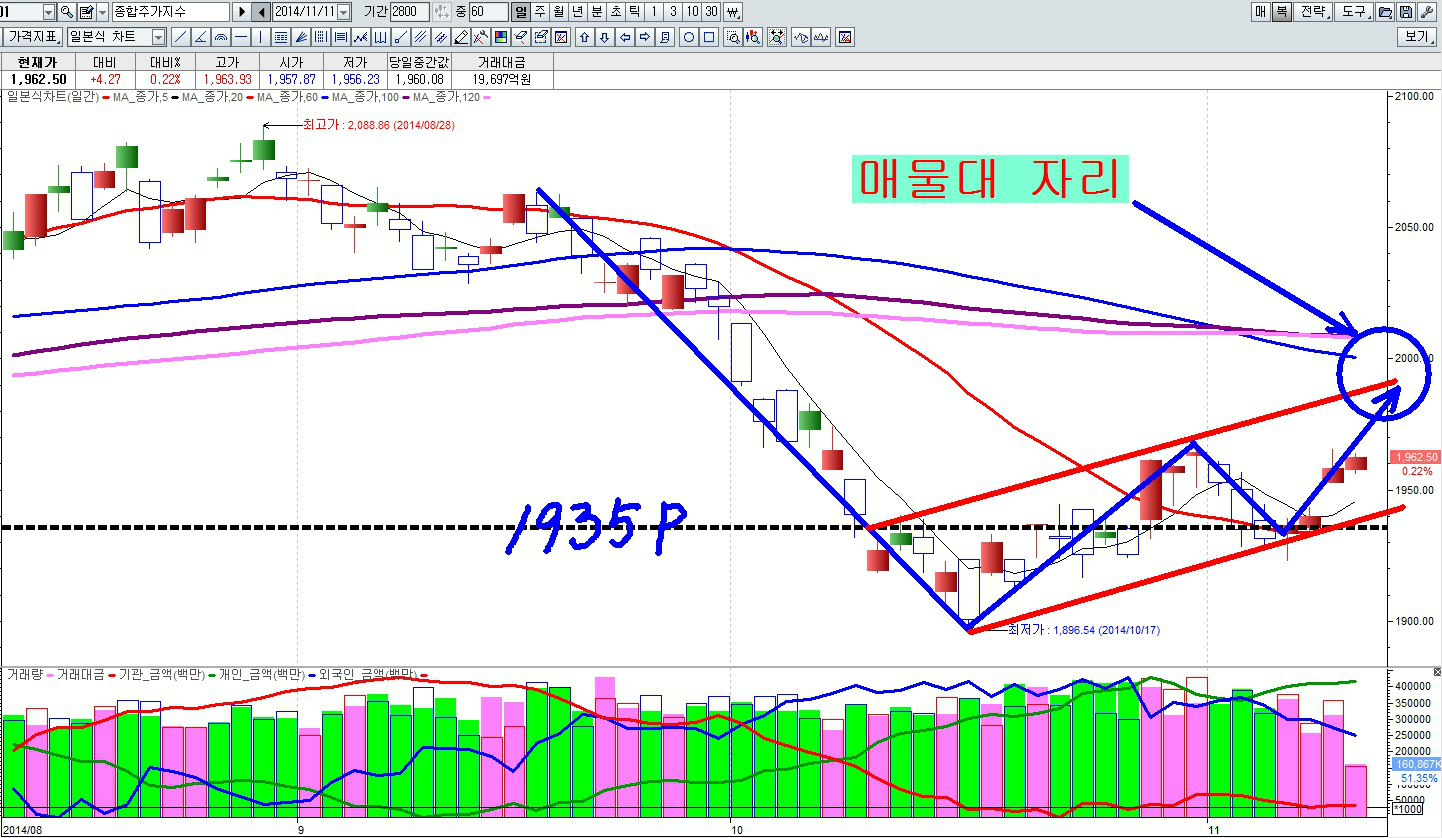Viewport: 1442px width, 838px height.
Task: Open the stock code dropdown arrow
Action: pos(49,12)
